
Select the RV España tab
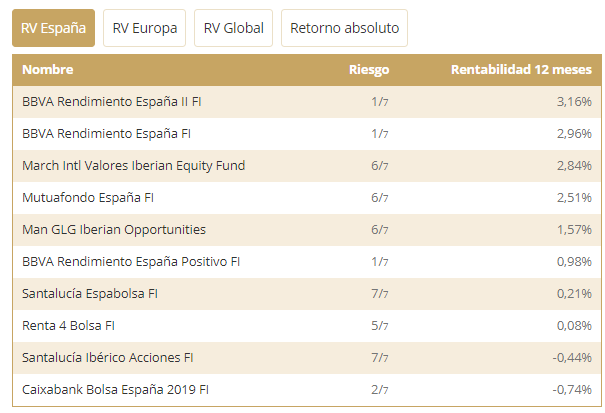point(53,28)
